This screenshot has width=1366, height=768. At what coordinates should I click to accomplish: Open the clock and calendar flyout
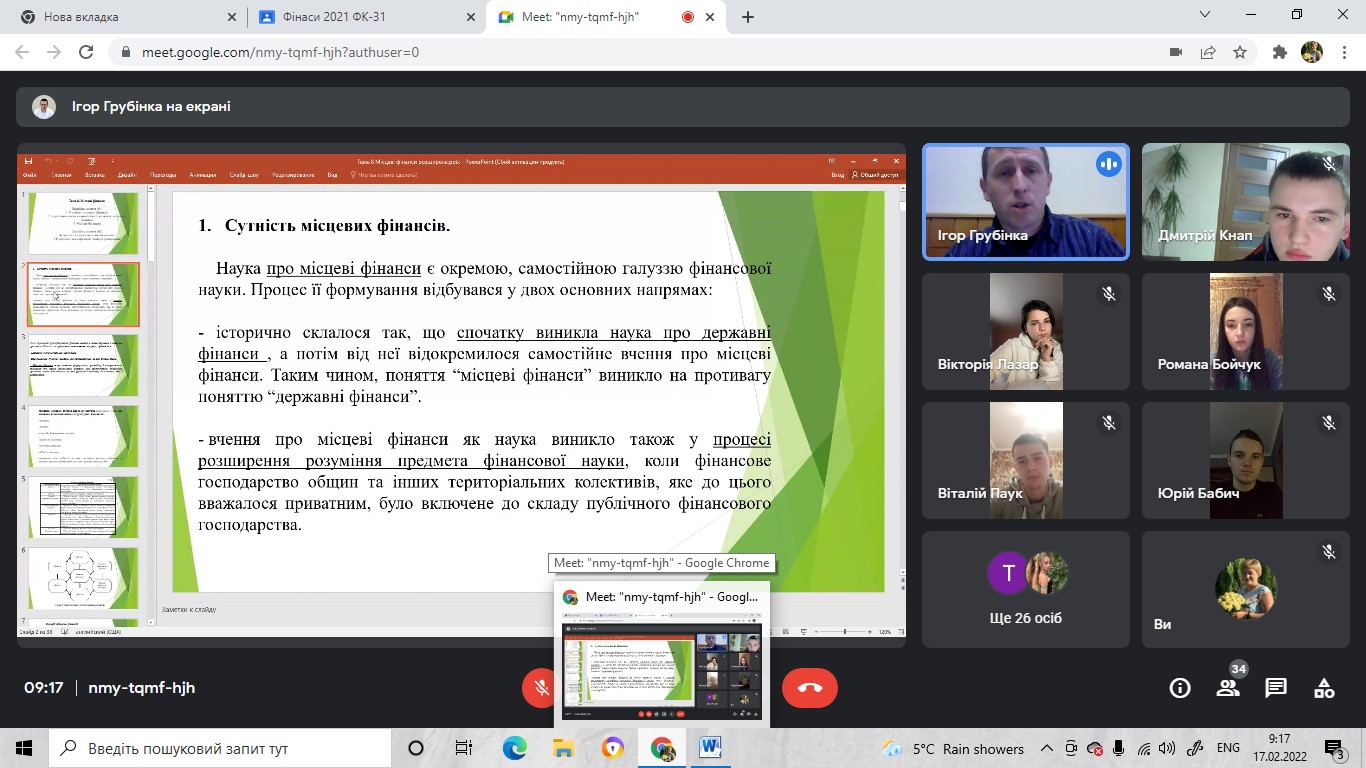point(1280,748)
